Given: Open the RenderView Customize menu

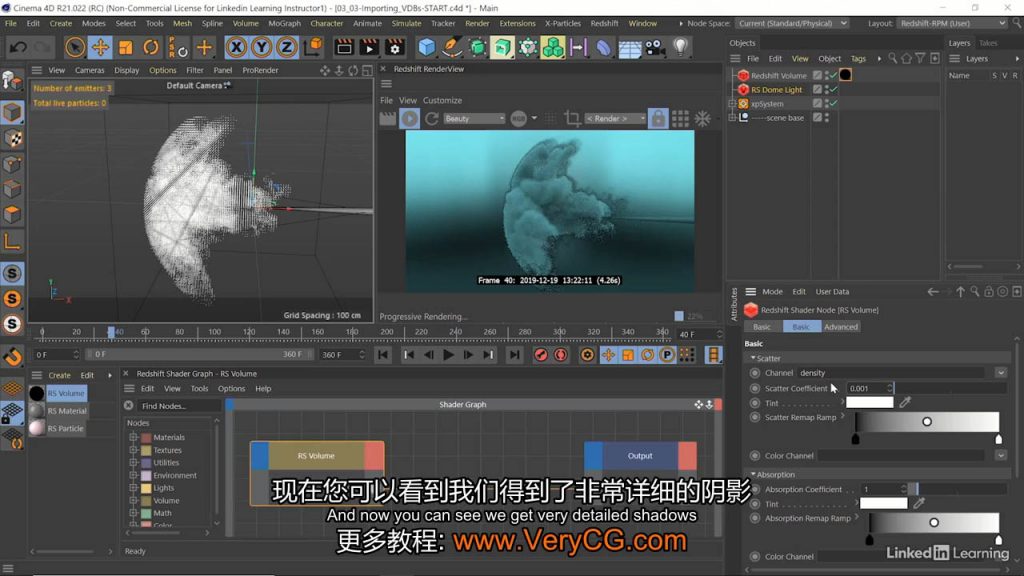Looking at the screenshot, I should pyautogui.click(x=442, y=101).
